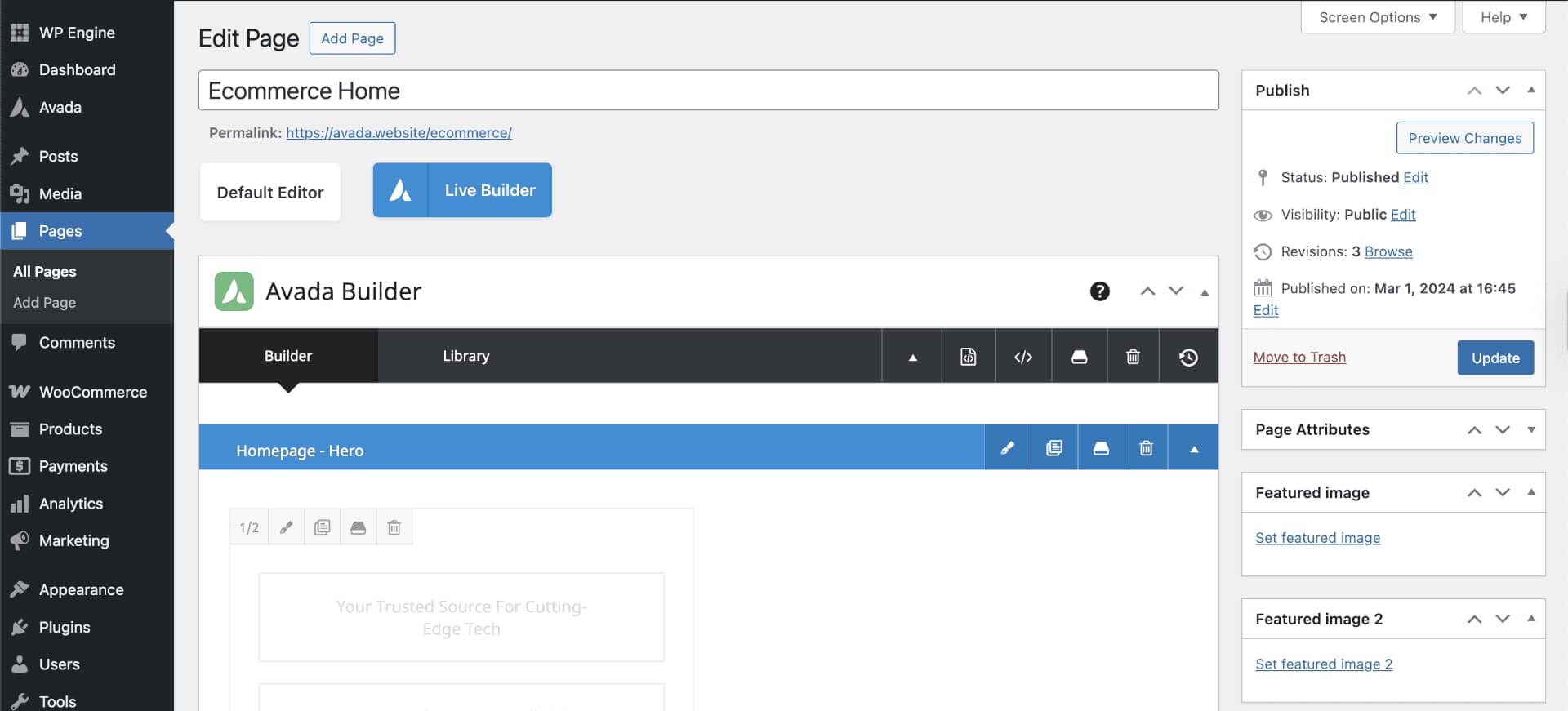Open the builder history clock icon
1568x711 pixels.
click(1188, 357)
